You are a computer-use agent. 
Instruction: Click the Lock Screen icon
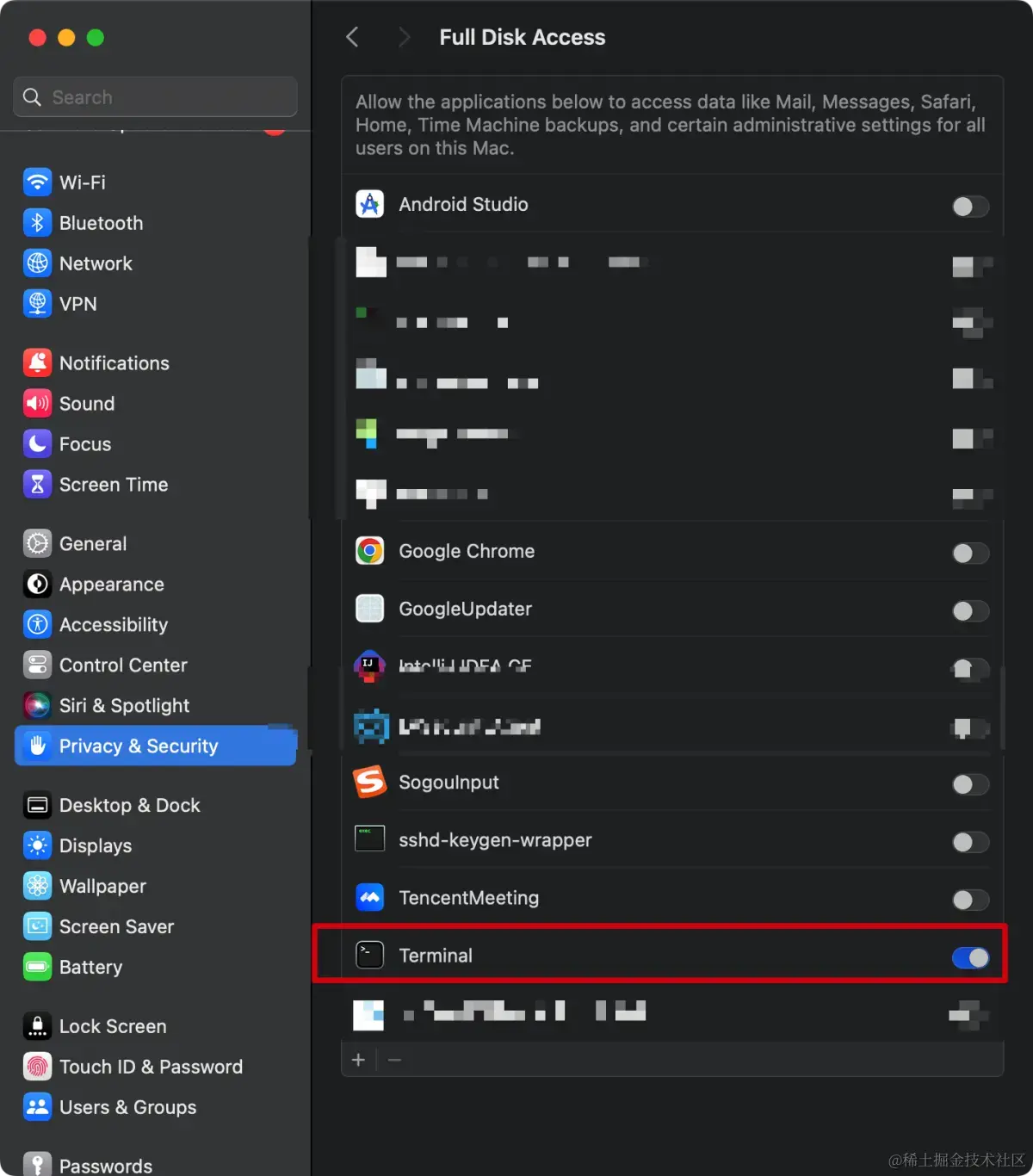pyautogui.click(x=37, y=1026)
